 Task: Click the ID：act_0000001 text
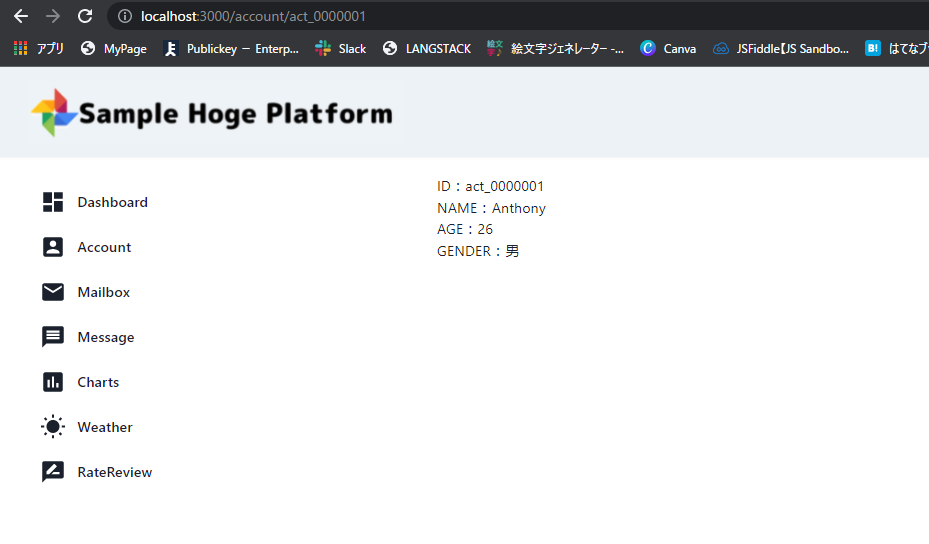tap(491, 186)
